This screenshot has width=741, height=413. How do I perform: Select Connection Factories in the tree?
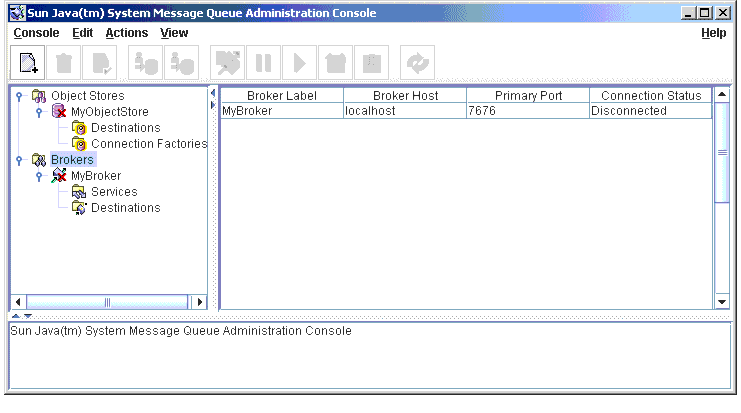click(149, 144)
